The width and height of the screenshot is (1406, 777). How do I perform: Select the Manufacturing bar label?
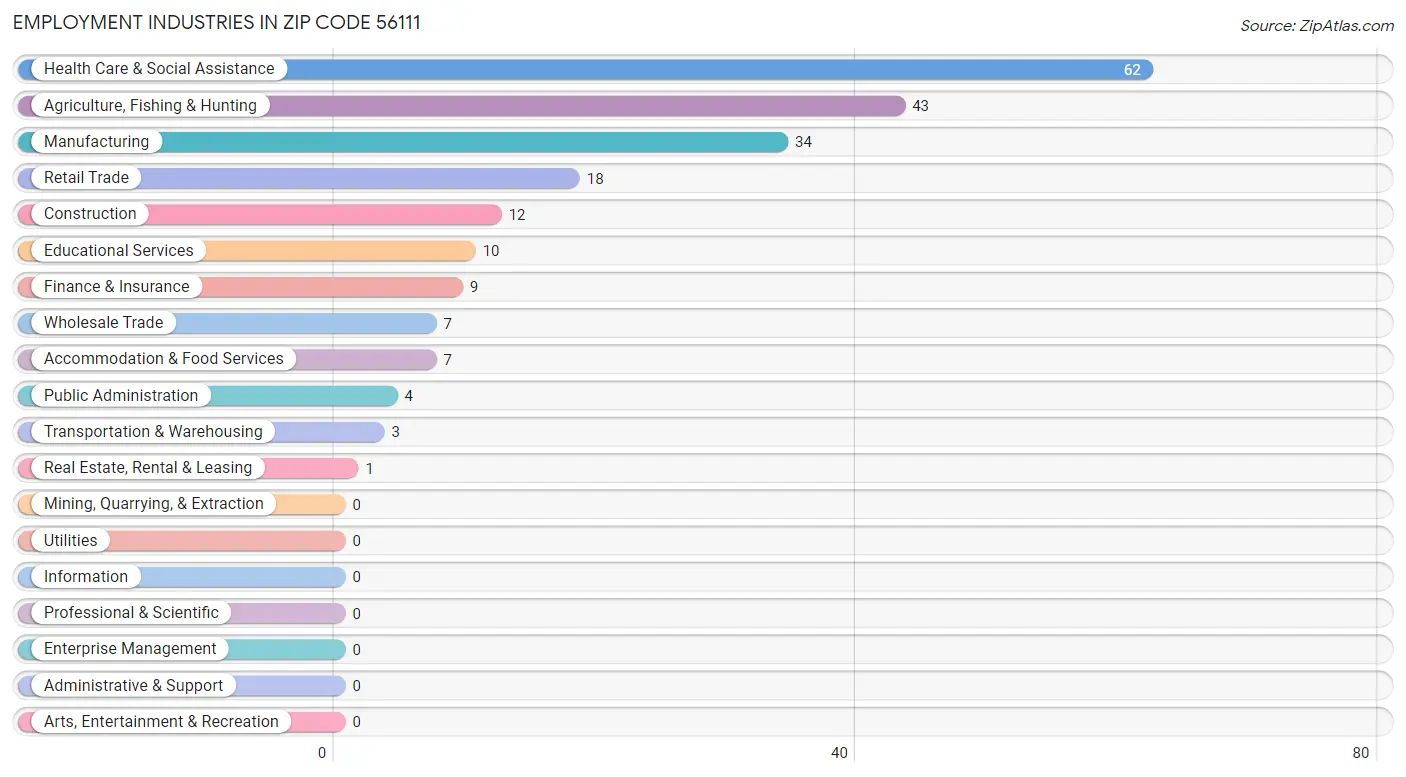point(96,142)
